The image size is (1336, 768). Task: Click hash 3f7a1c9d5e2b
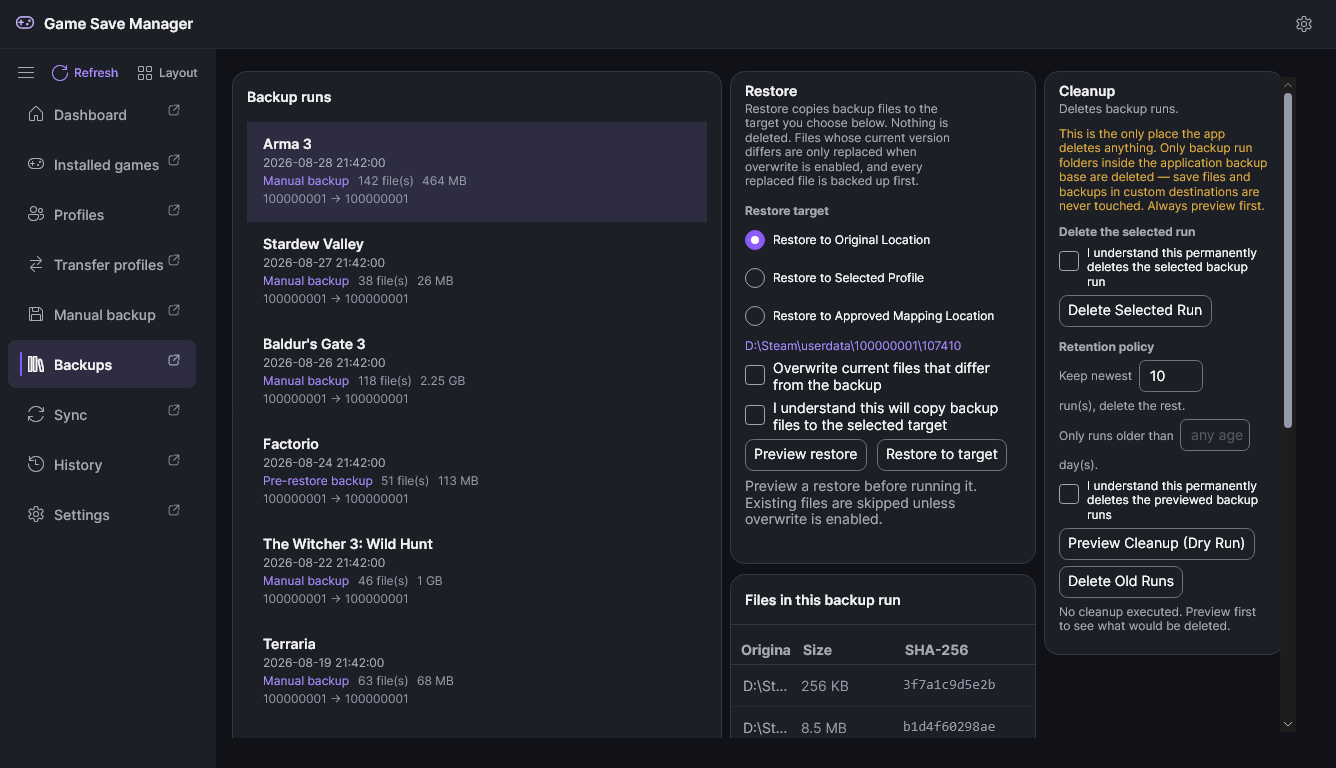[x=949, y=685]
